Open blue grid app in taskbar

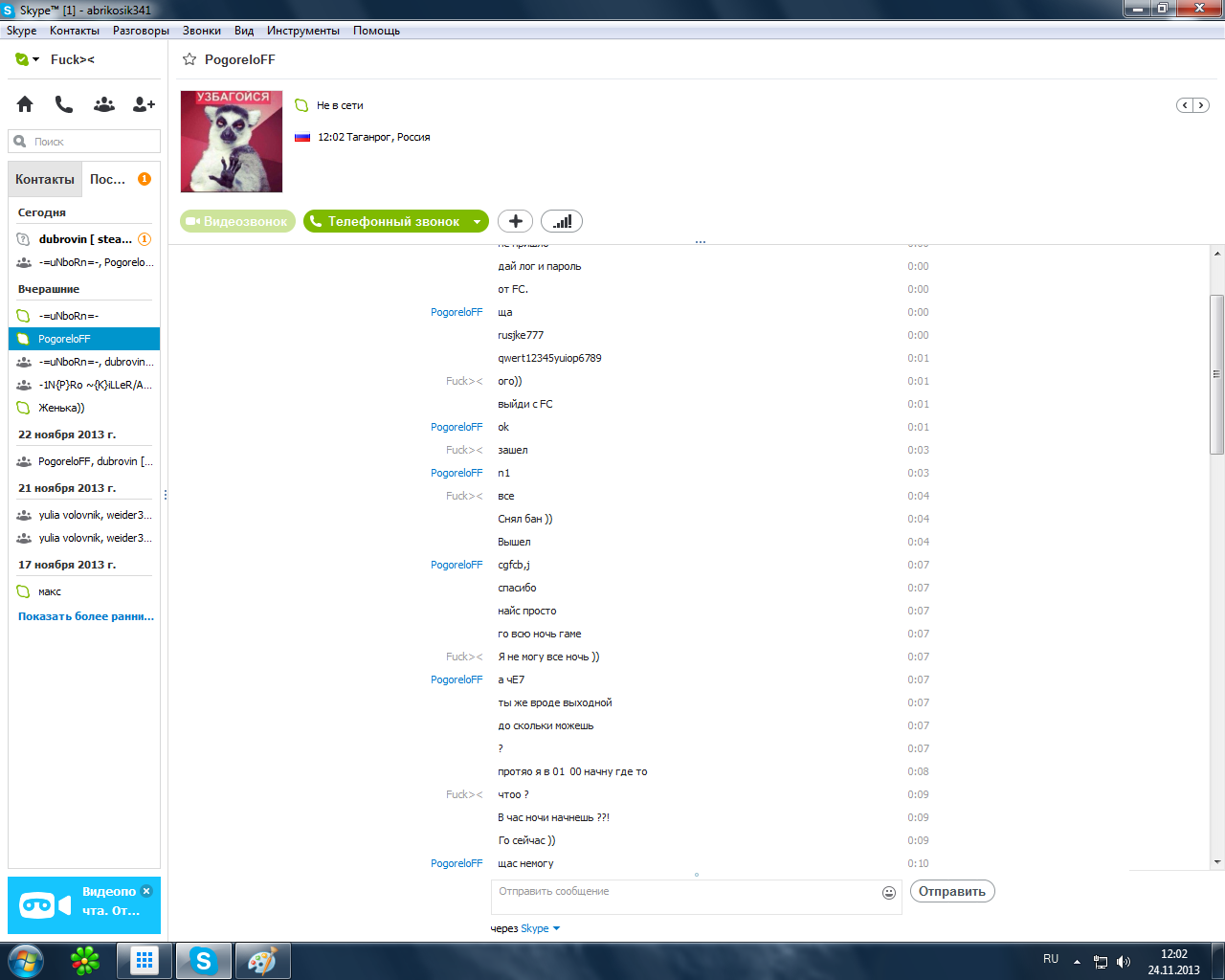click(x=145, y=961)
